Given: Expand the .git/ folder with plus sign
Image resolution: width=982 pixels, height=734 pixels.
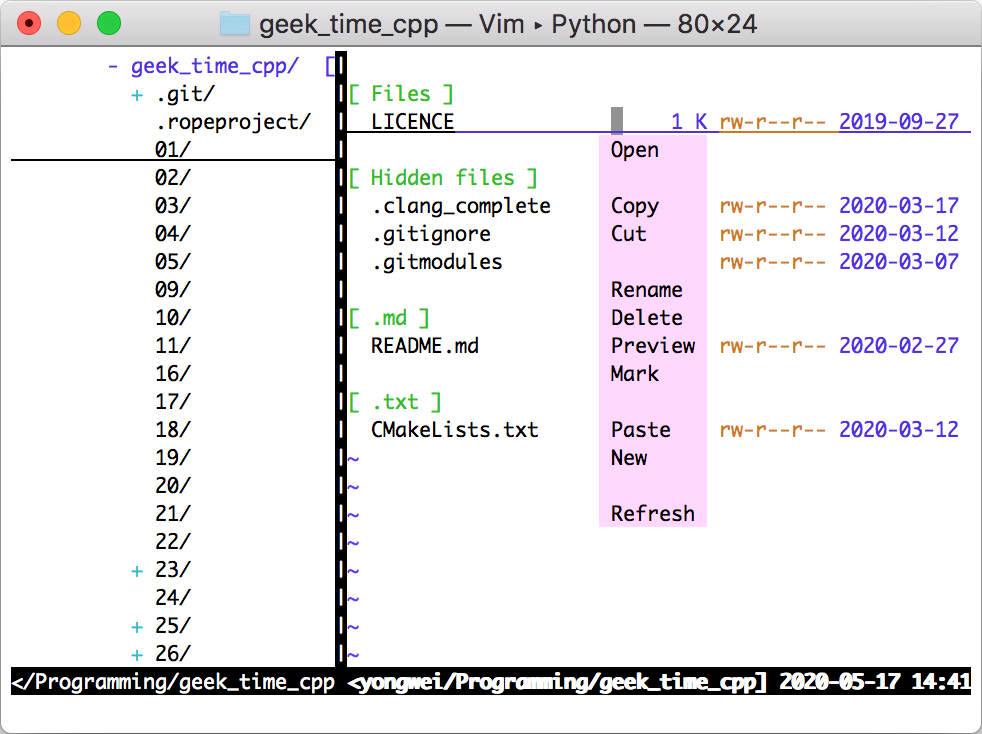Looking at the screenshot, I should (136, 95).
